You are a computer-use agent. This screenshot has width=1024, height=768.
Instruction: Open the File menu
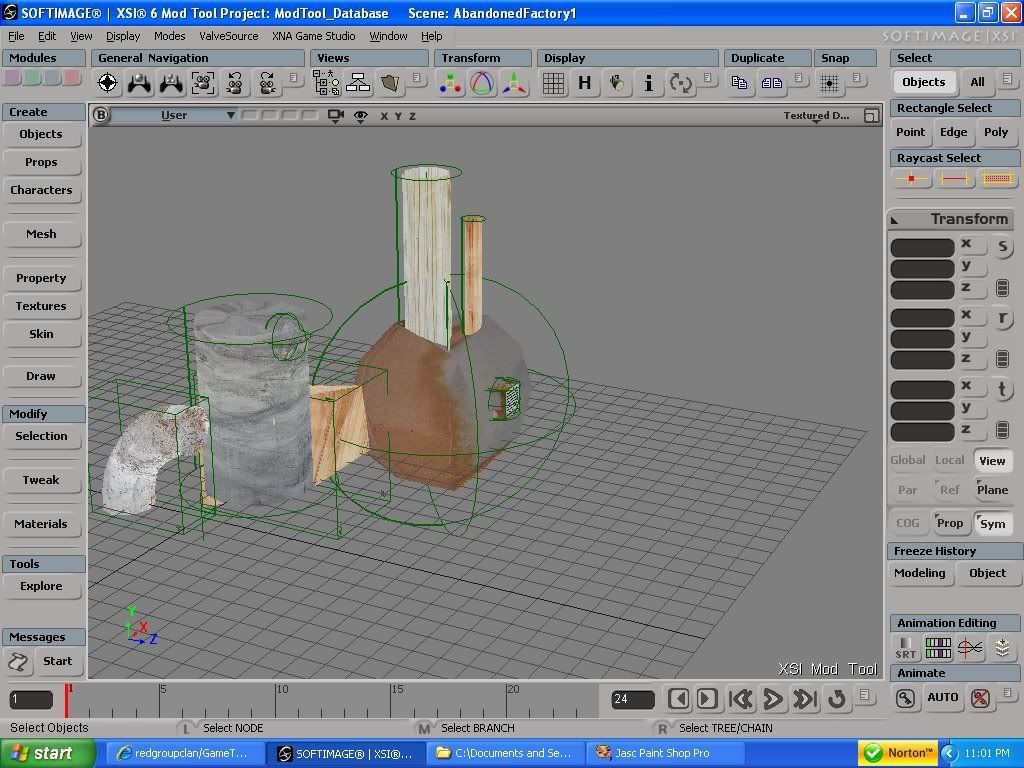16,36
